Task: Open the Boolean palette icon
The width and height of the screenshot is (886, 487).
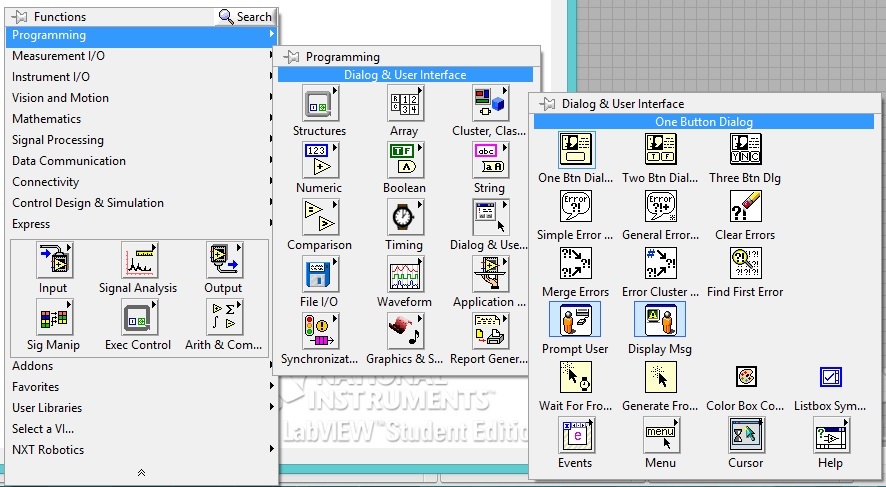Action: (405, 160)
